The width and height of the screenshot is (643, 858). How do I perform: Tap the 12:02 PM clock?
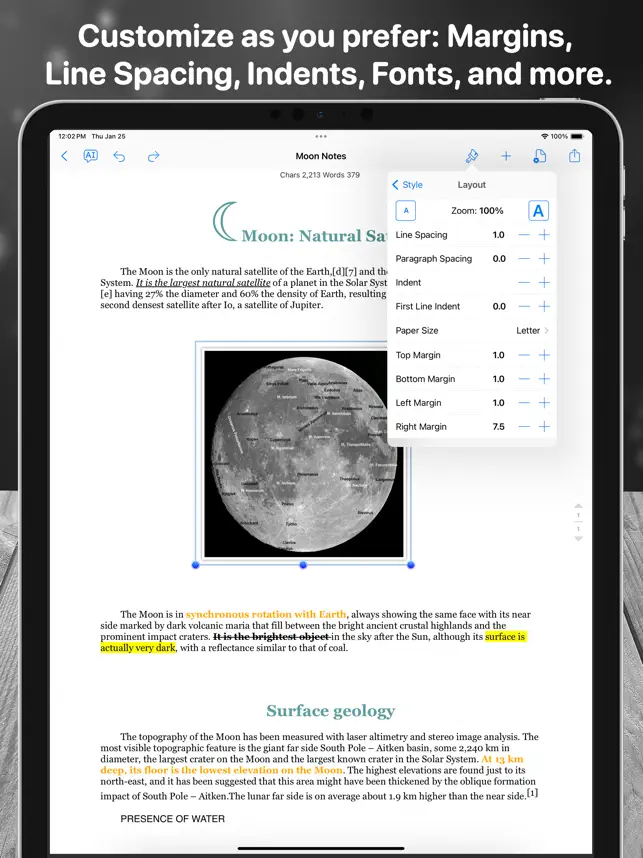72,136
